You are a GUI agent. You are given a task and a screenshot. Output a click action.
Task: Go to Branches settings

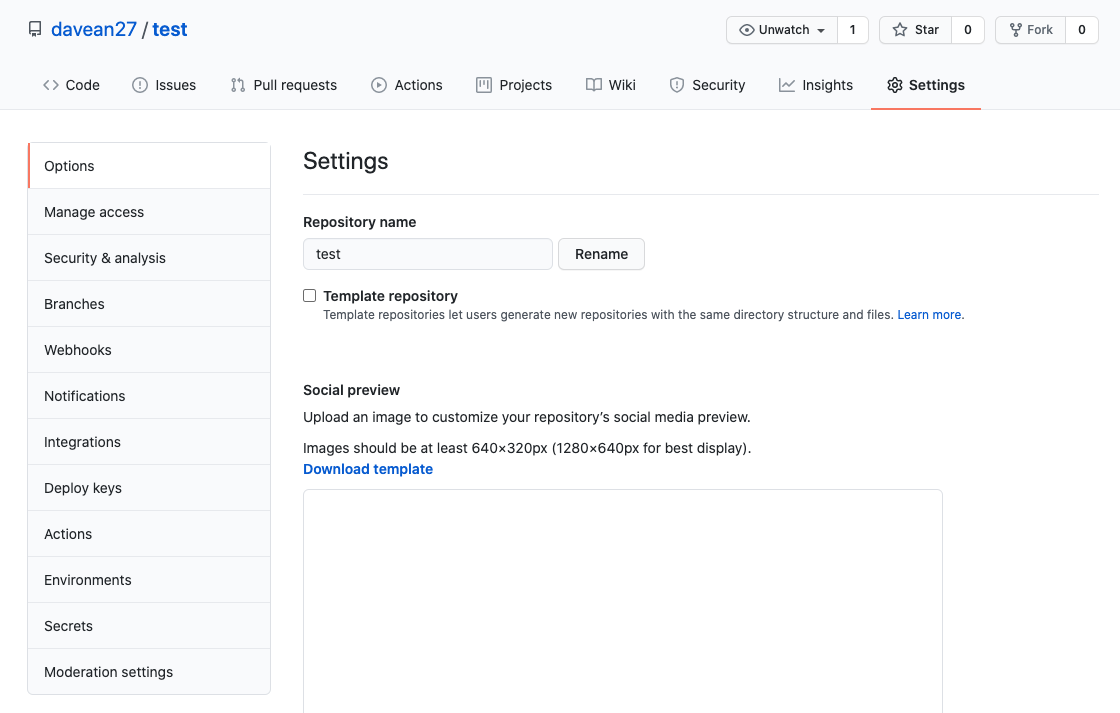(149, 304)
